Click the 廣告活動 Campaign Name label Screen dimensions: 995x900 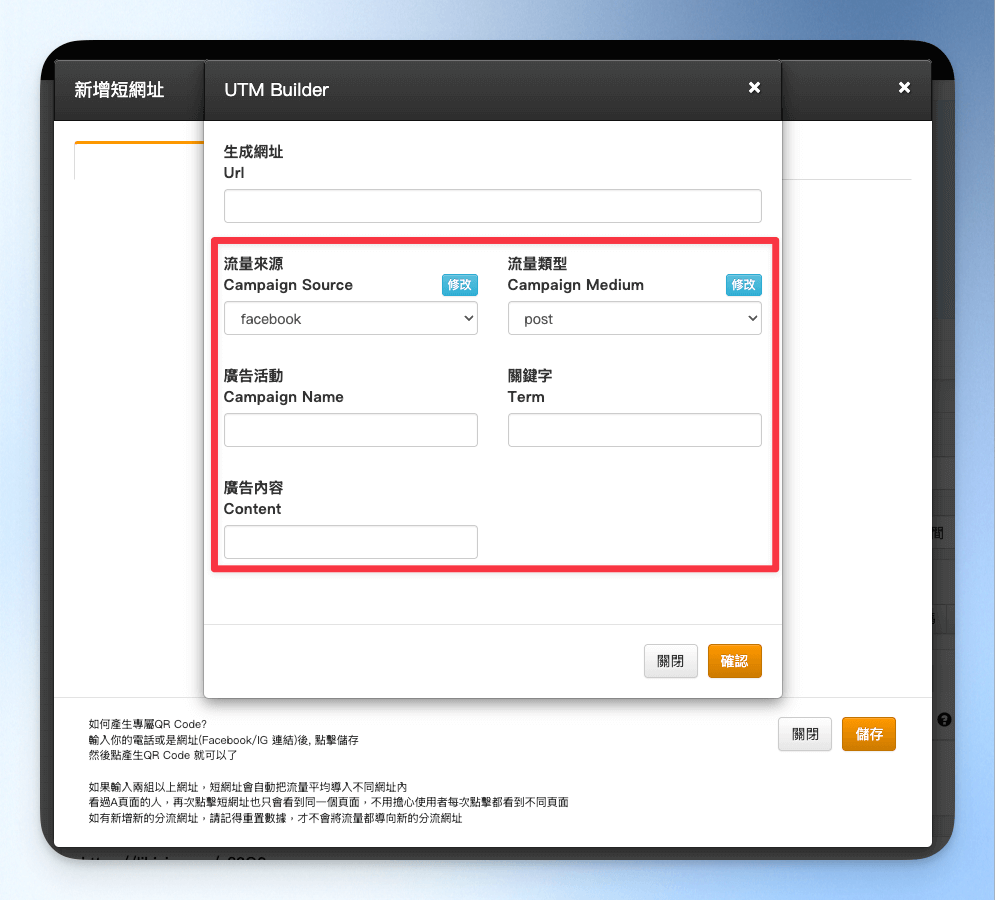coord(283,386)
